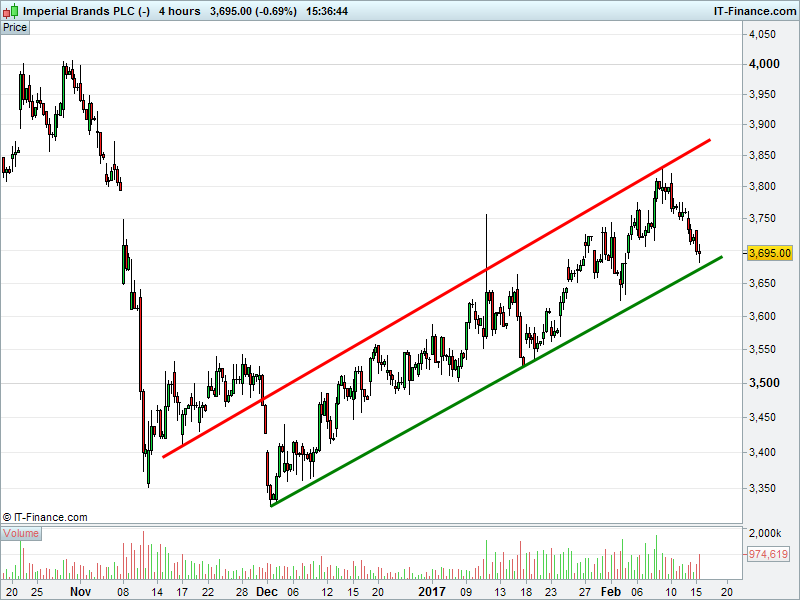The height and width of the screenshot is (600, 800).
Task: Click the 4 hours timeframe in the title
Action: [180, 11]
